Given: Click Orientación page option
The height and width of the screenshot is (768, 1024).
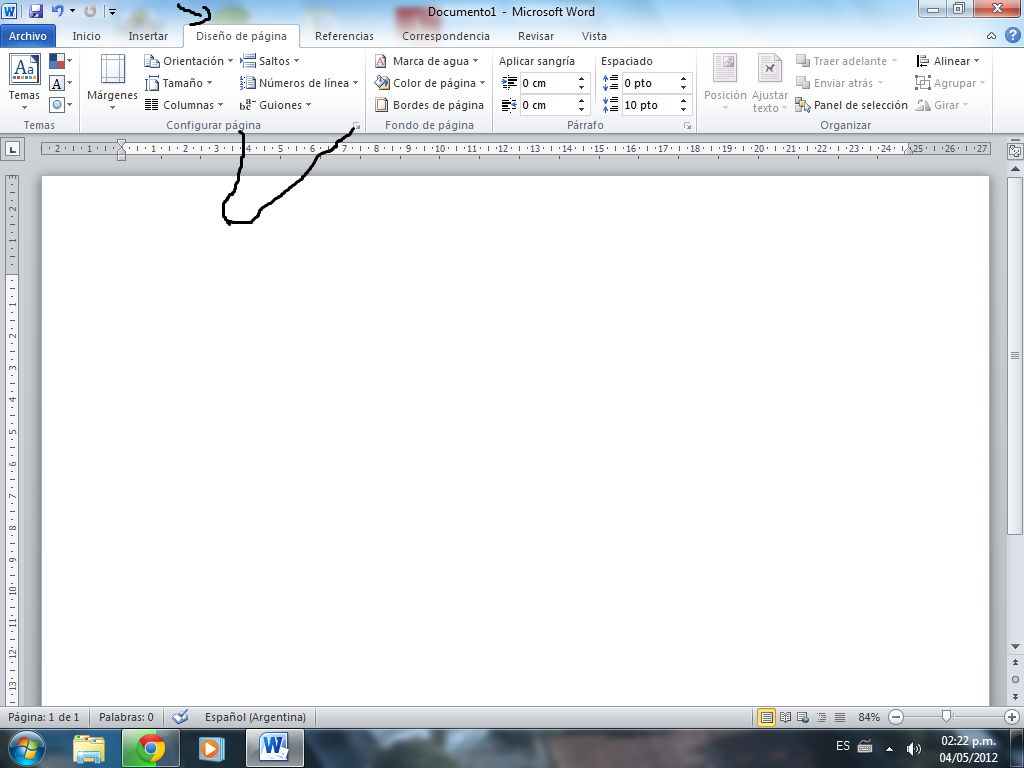Looking at the screenshot, I should click(x=189, y=61).
